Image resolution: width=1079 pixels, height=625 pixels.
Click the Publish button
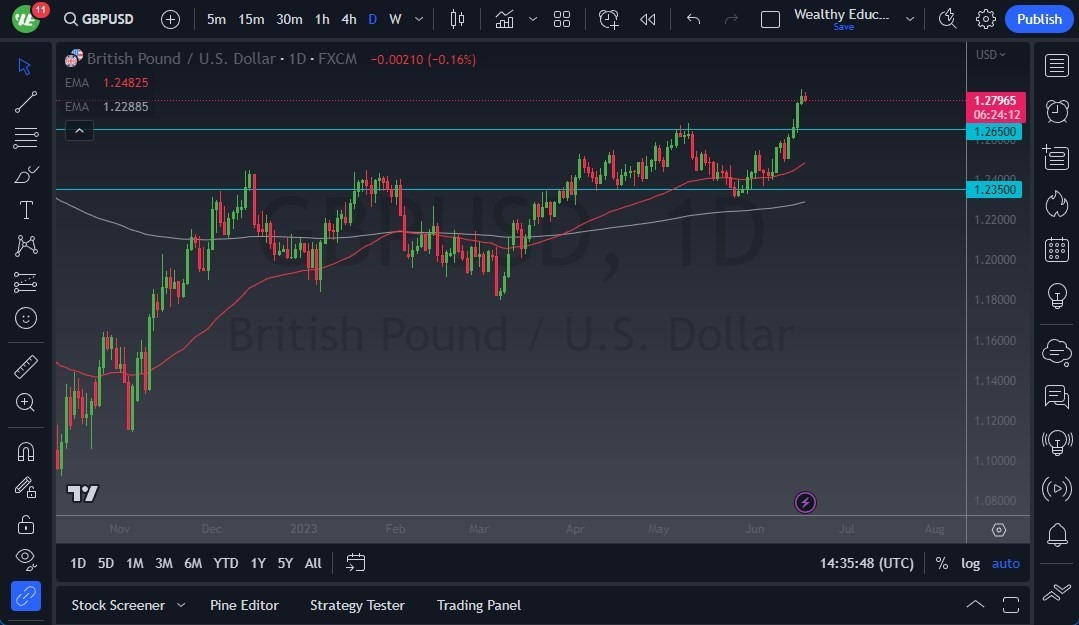click(x=1038, y=18)
